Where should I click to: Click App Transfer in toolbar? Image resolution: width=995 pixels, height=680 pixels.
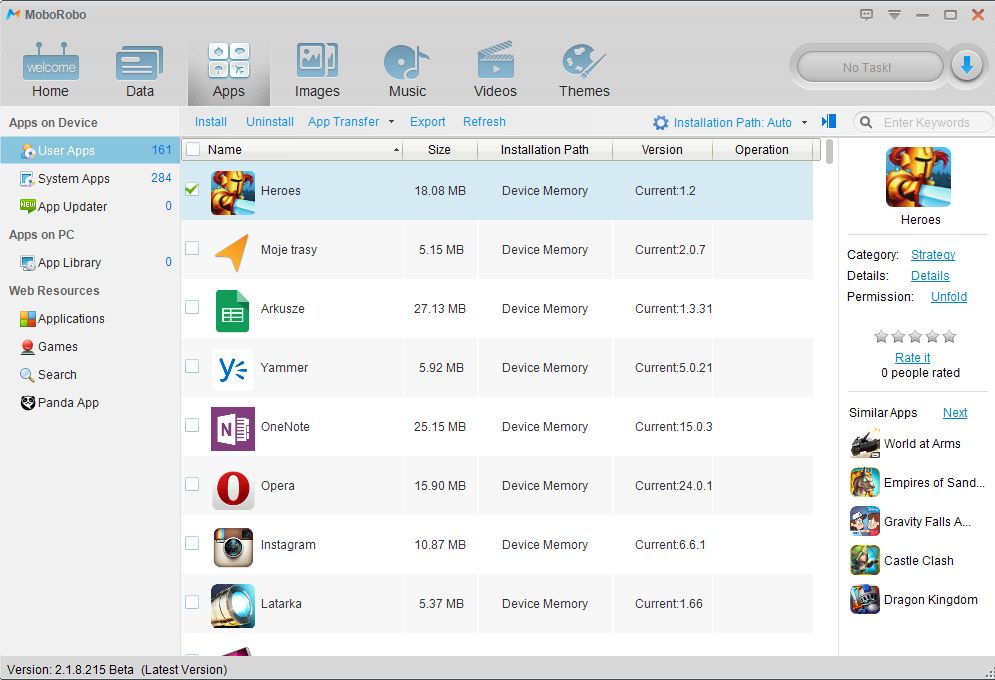point(343,122)
